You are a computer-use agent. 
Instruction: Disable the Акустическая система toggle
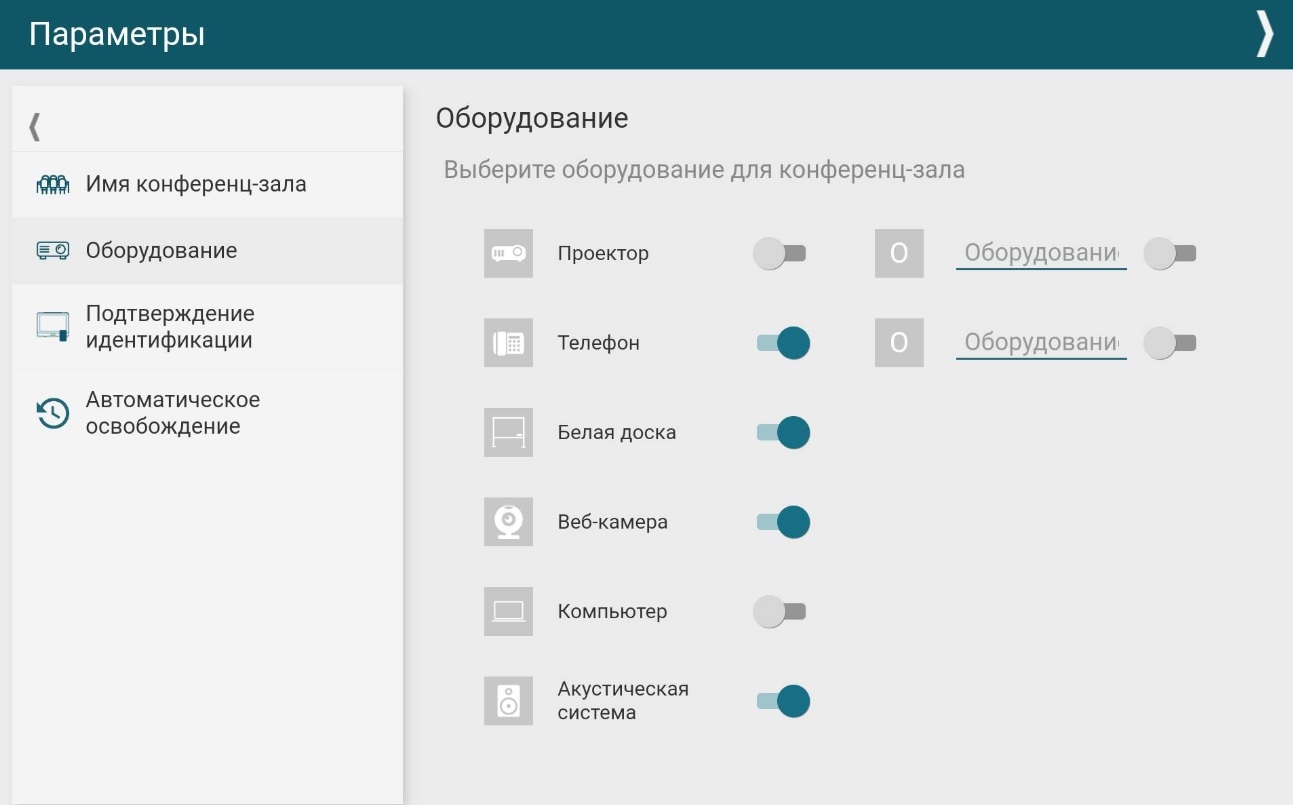(x=782, y=701)
